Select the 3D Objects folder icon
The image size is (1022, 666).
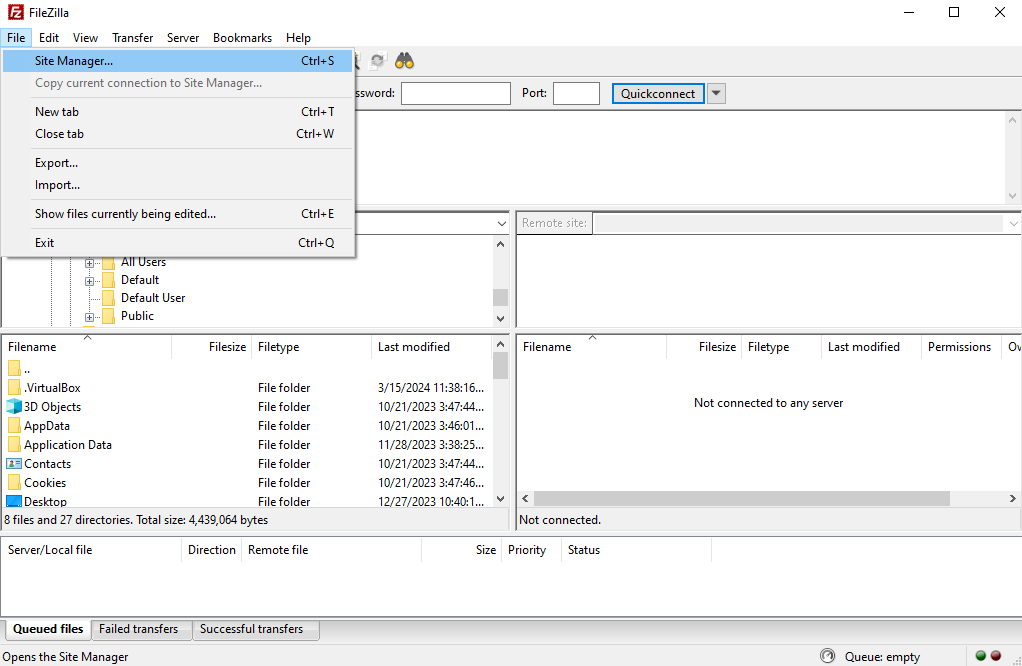14,407
